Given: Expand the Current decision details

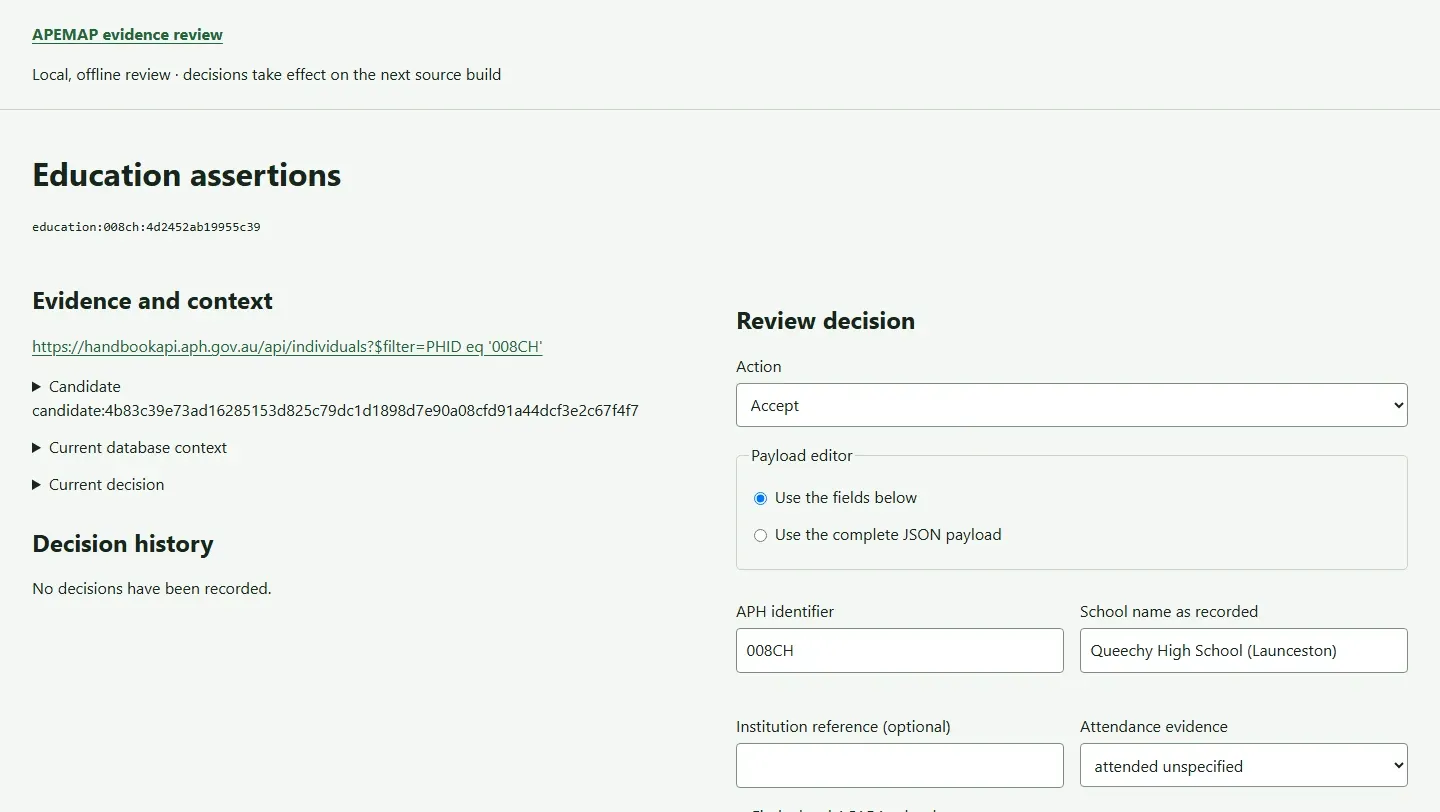Looking at the screenshot, I should [98, 485].
